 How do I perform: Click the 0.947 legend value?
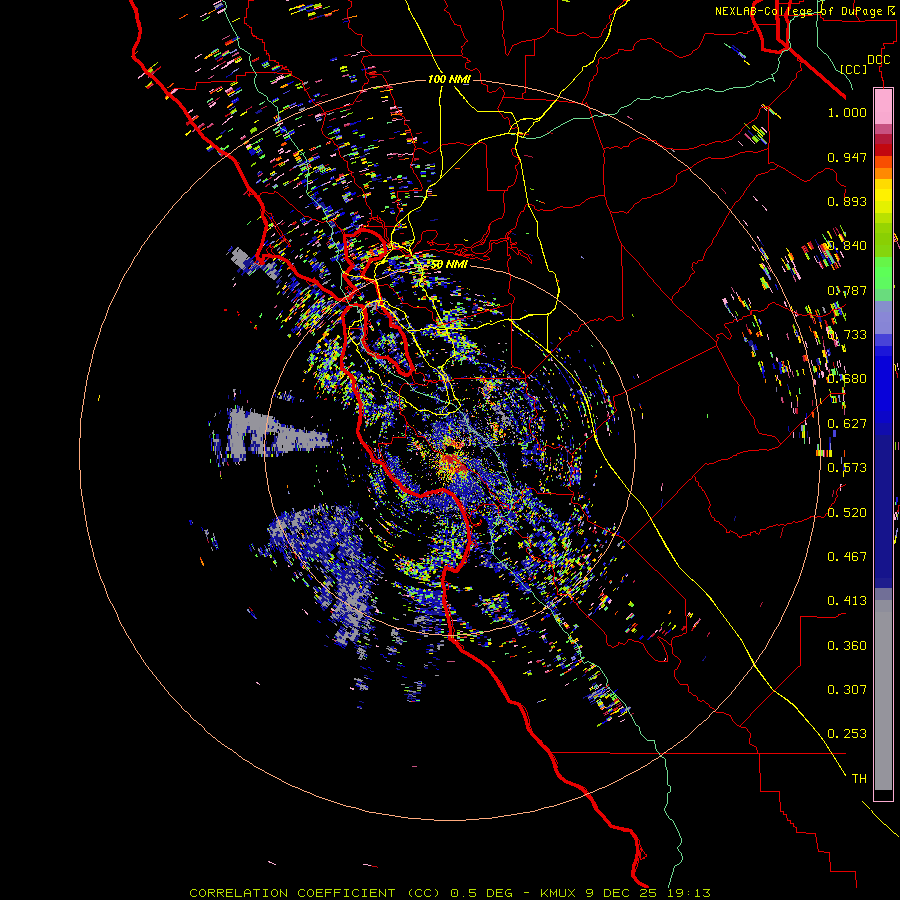point(847,157)
